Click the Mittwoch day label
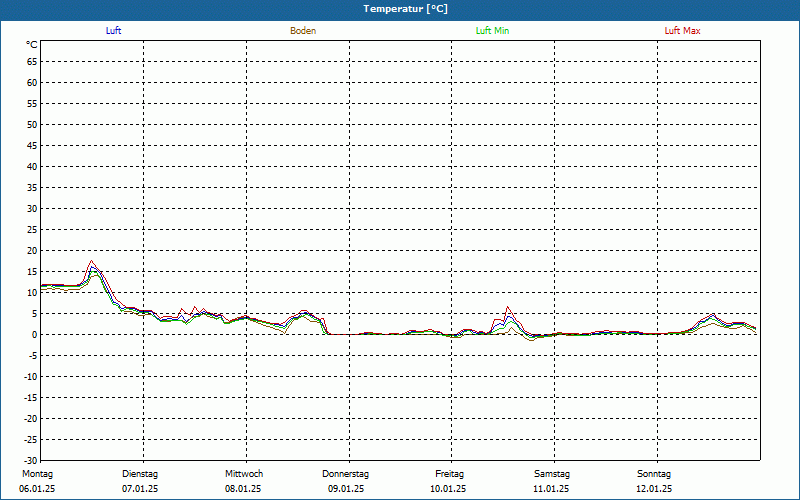This screenshot has width=800, height=500. [244, 474]
